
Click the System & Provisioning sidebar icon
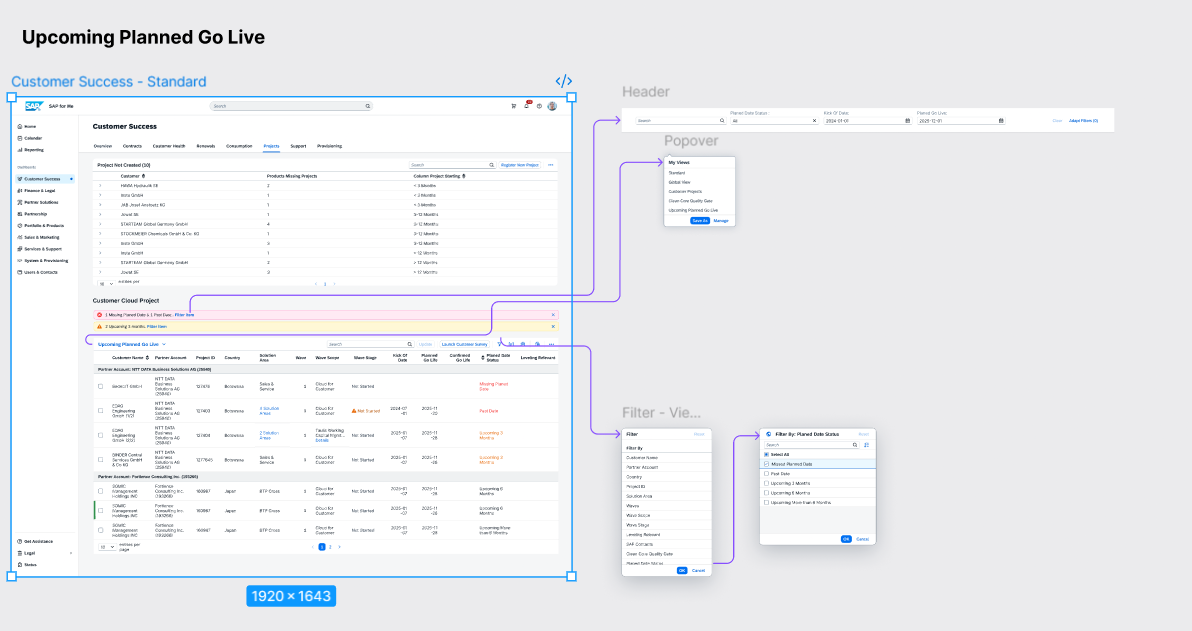pyautogui.click(x=20, y=261)
